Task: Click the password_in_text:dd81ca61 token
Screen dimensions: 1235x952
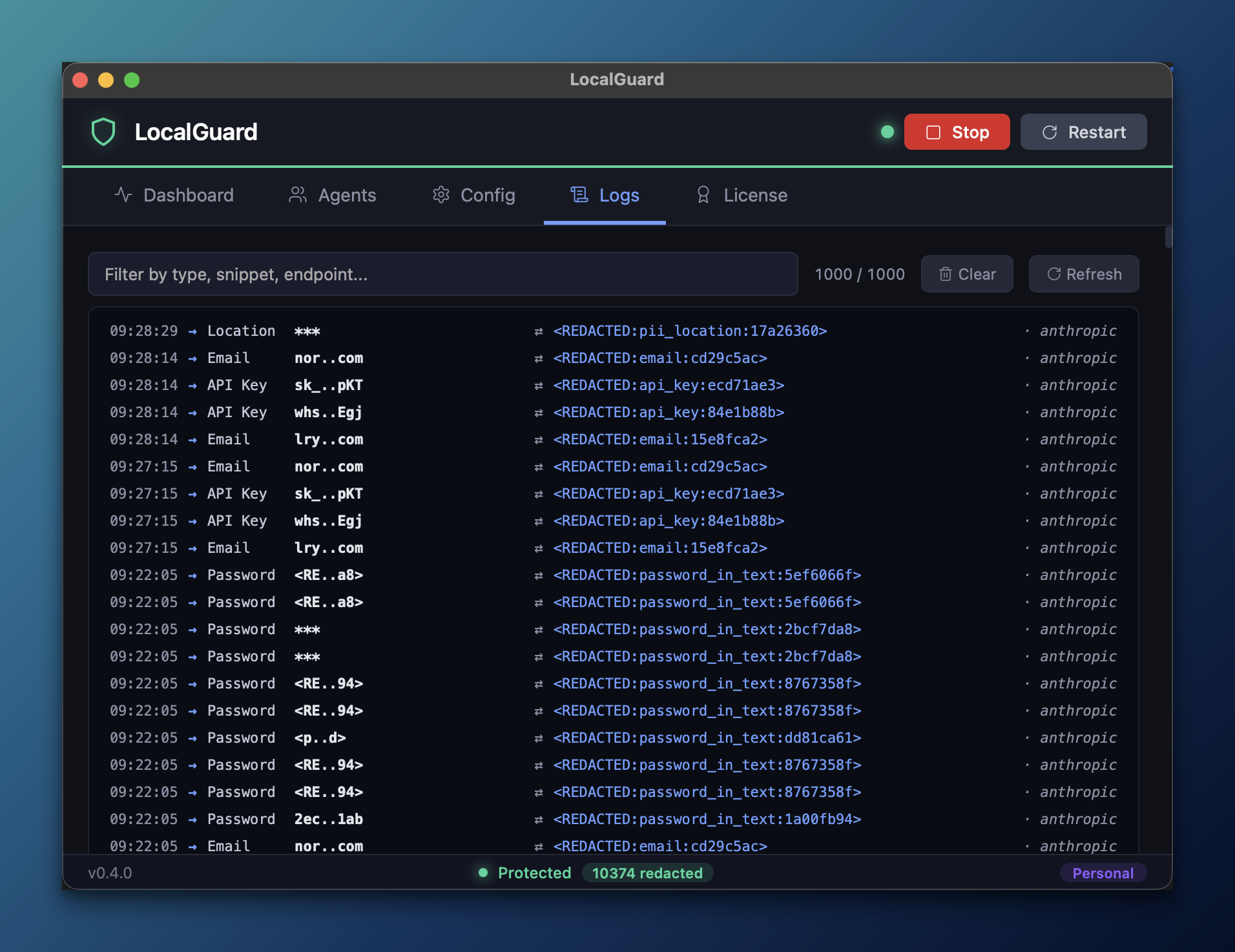Action: (707, 738)
